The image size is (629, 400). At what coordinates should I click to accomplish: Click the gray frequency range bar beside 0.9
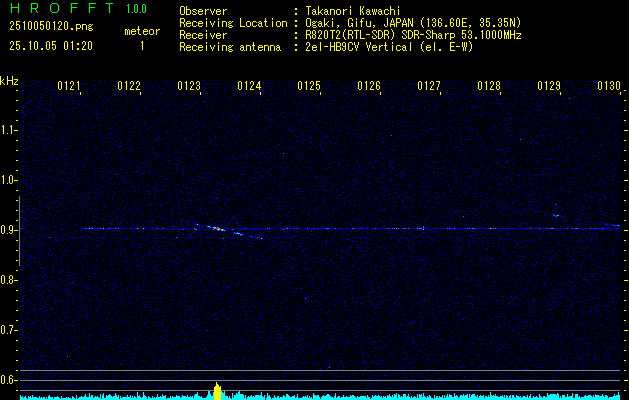point(19,231)
